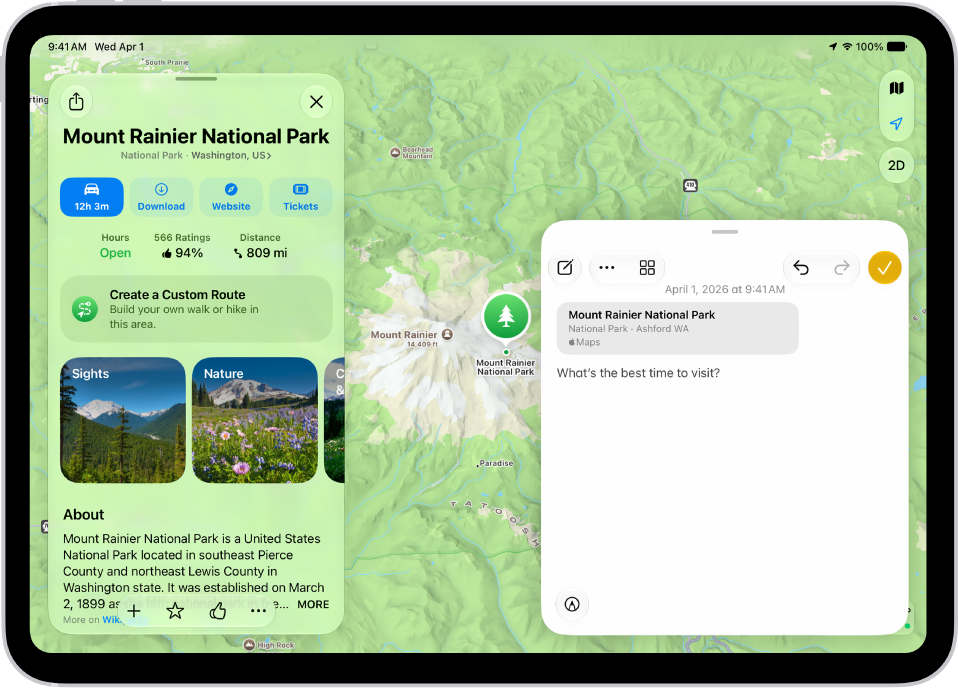Tap the share icon in place card
This screenshot has height=689, width=958.
point(76,101)
